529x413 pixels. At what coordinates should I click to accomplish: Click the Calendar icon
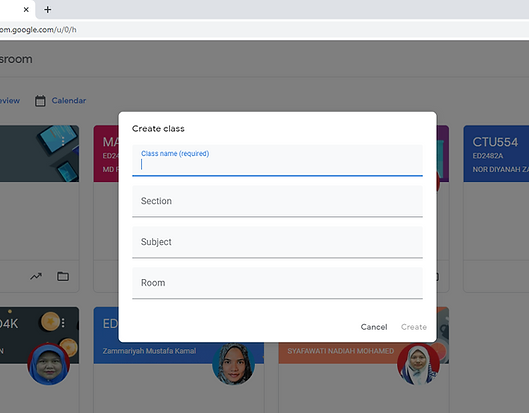40,101
